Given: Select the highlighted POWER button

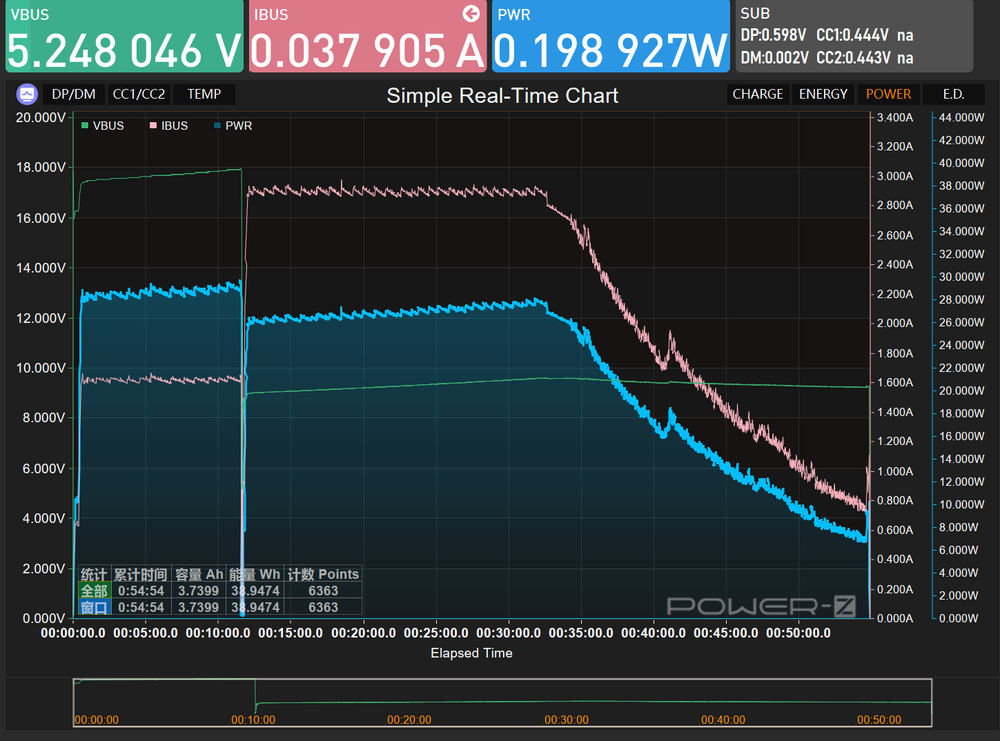Looking at the screenshot, I should [x=888, y=94].
